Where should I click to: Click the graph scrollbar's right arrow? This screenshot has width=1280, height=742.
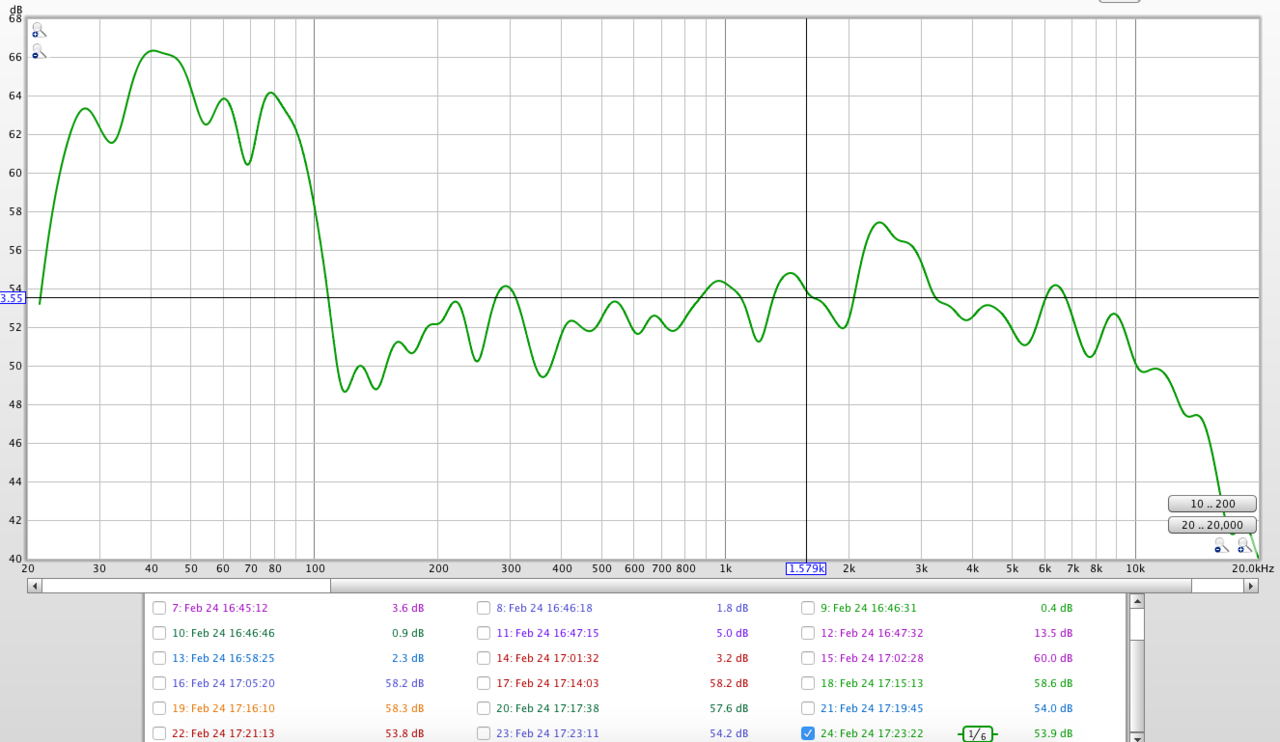[x=1250, y=586]
